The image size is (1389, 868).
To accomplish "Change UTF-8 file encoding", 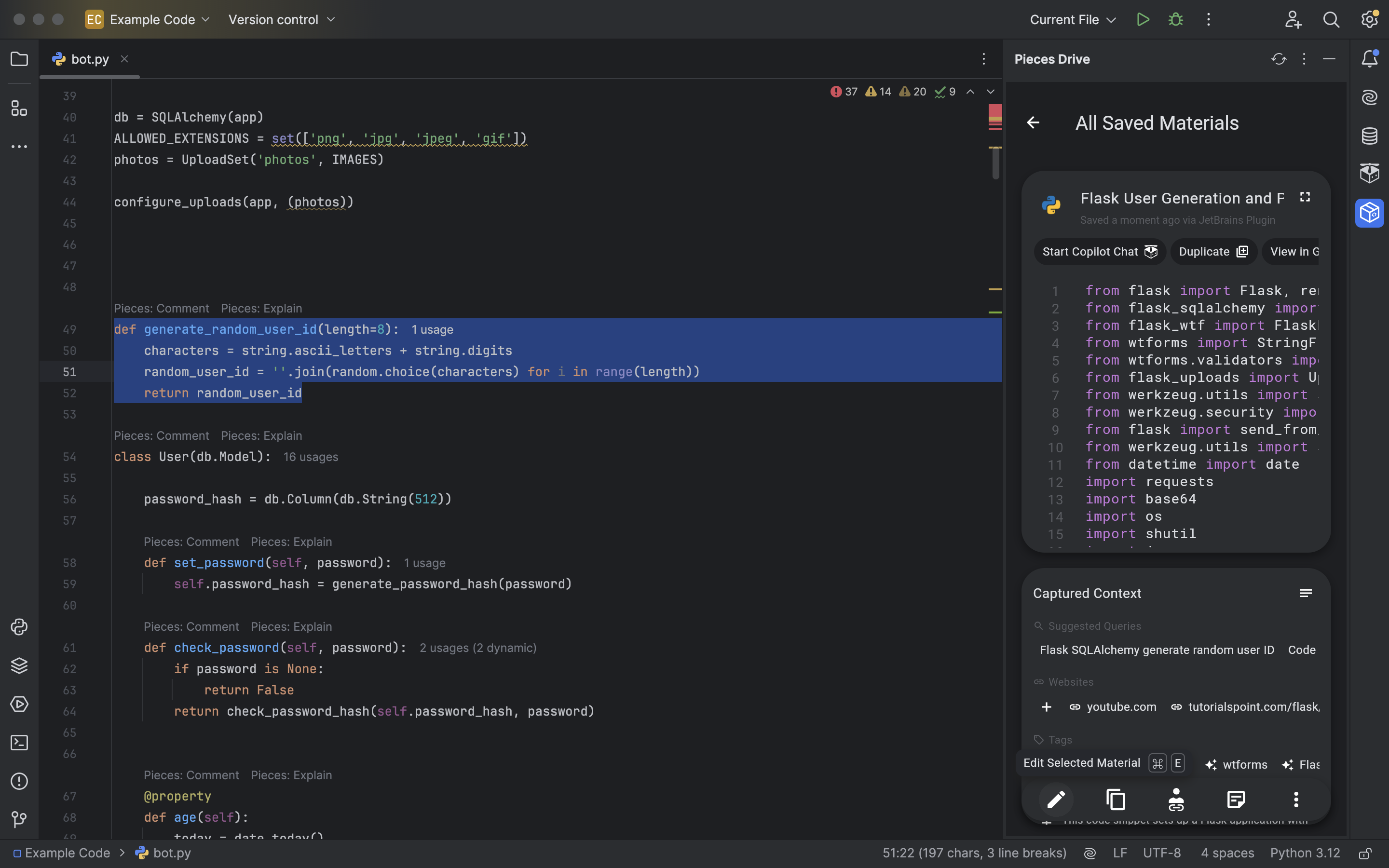I will click(1162, 853).
